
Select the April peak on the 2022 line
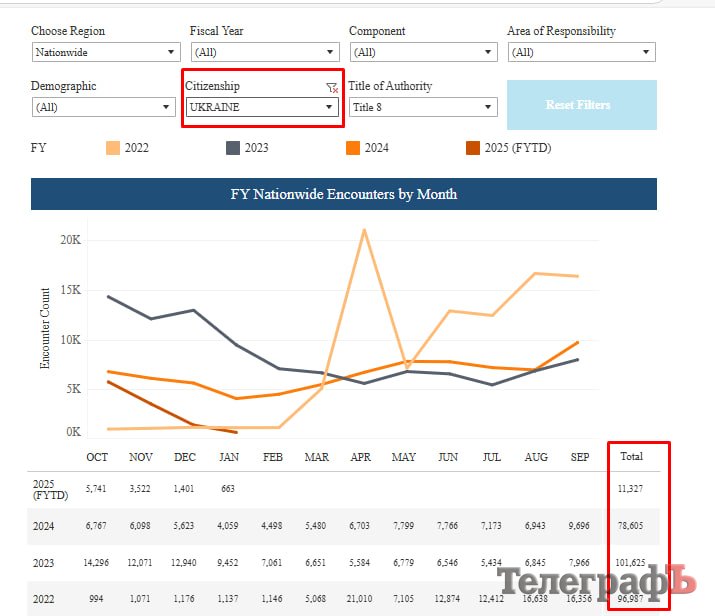pyautogui.click(x=363, y=230)
